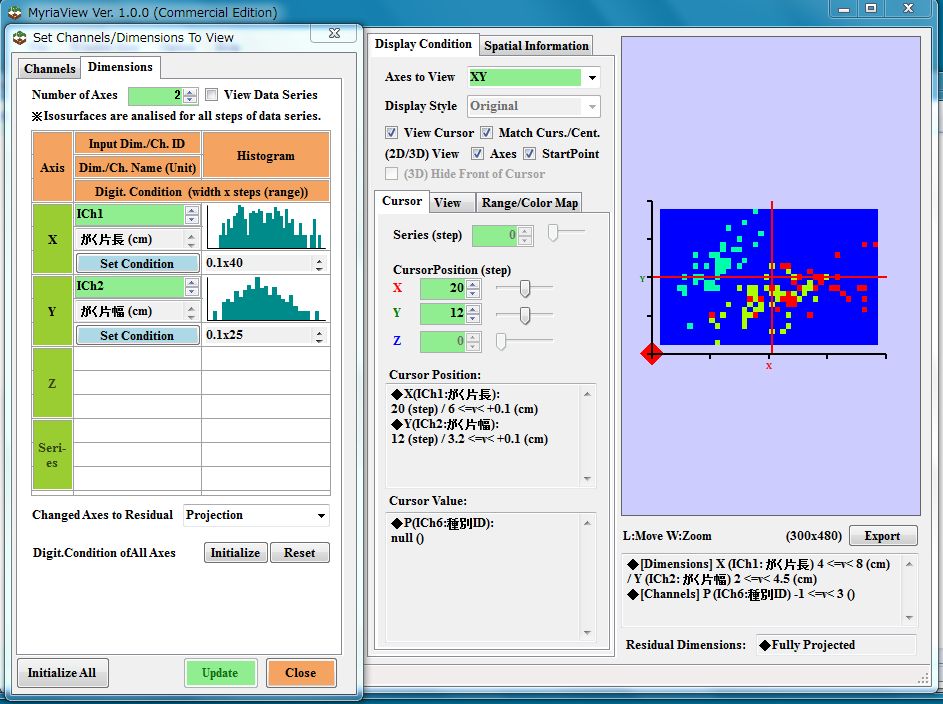This screenshot has width=943, height=704.
Task: Open the Spatial Information tab
Action: (536, 46)
